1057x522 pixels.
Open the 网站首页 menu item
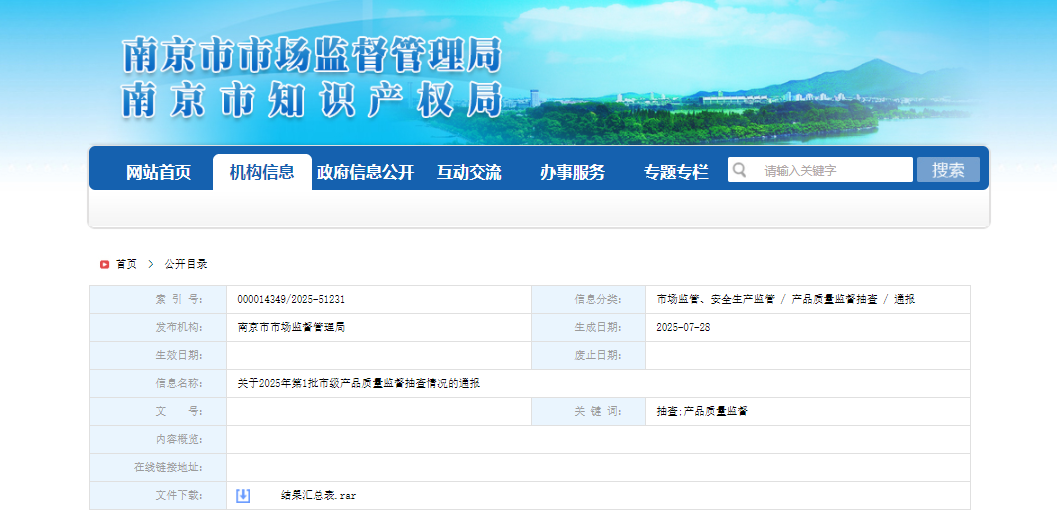click(x=158, y=172)
